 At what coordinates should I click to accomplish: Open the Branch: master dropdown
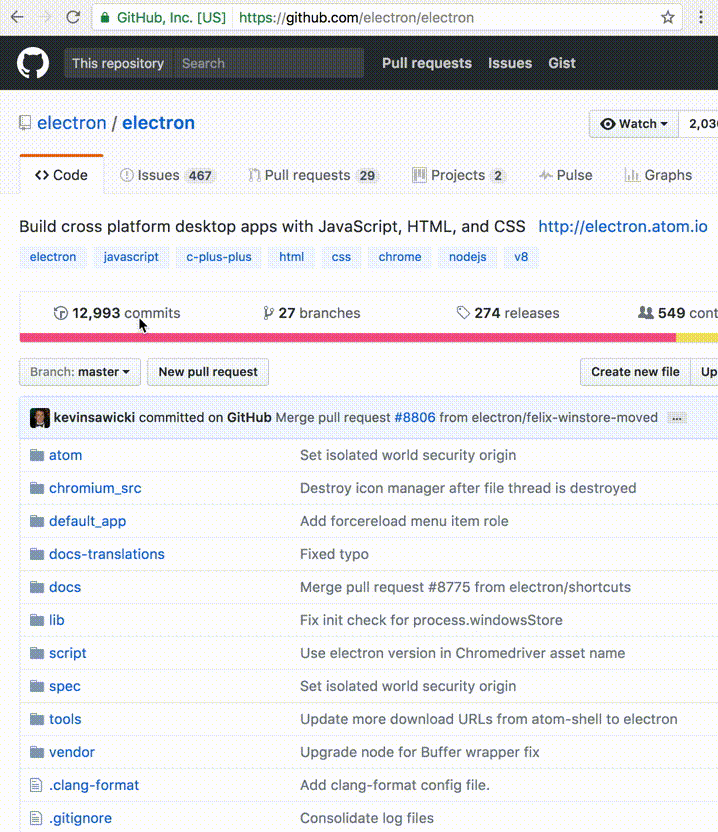80,372
